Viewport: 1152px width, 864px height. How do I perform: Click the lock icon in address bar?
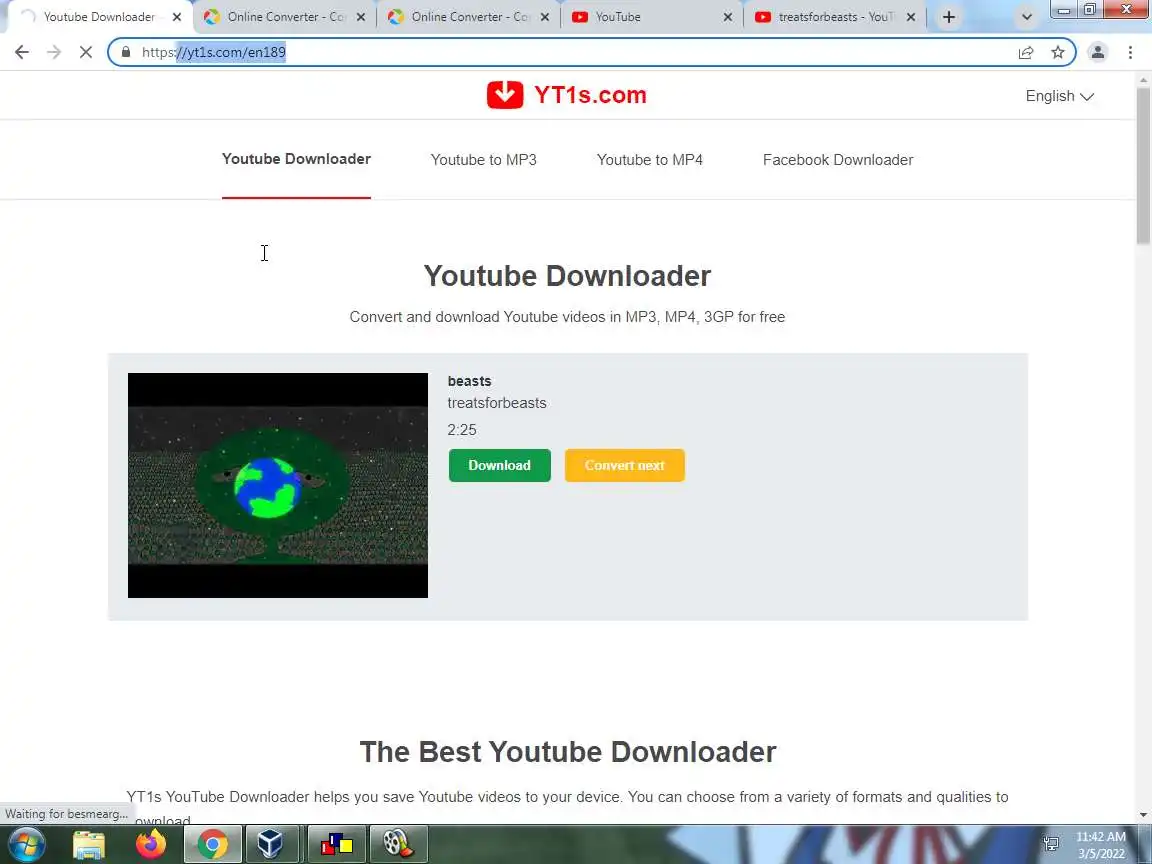[126, 52]
